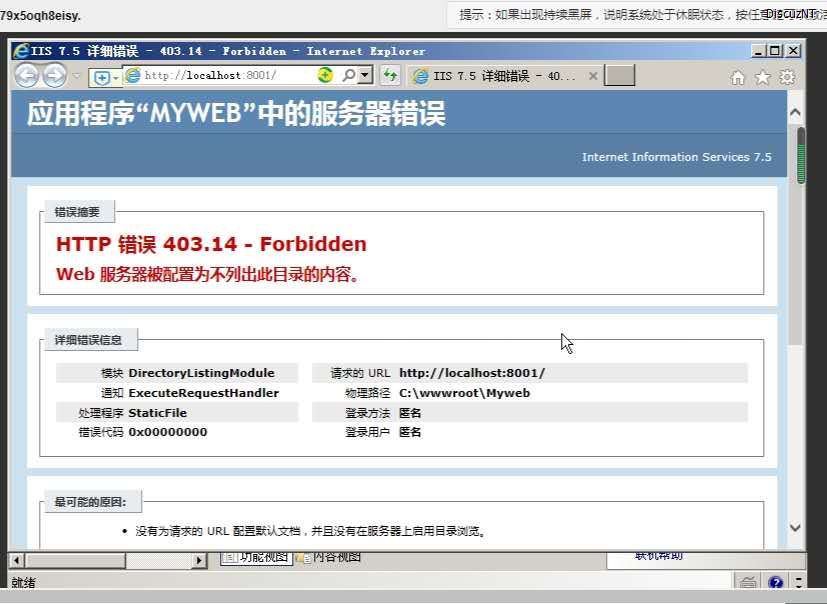Viewport: 827px width, 604px height.
Task: Click the compatibility view icon beside address bar
Action: point(104,78)
